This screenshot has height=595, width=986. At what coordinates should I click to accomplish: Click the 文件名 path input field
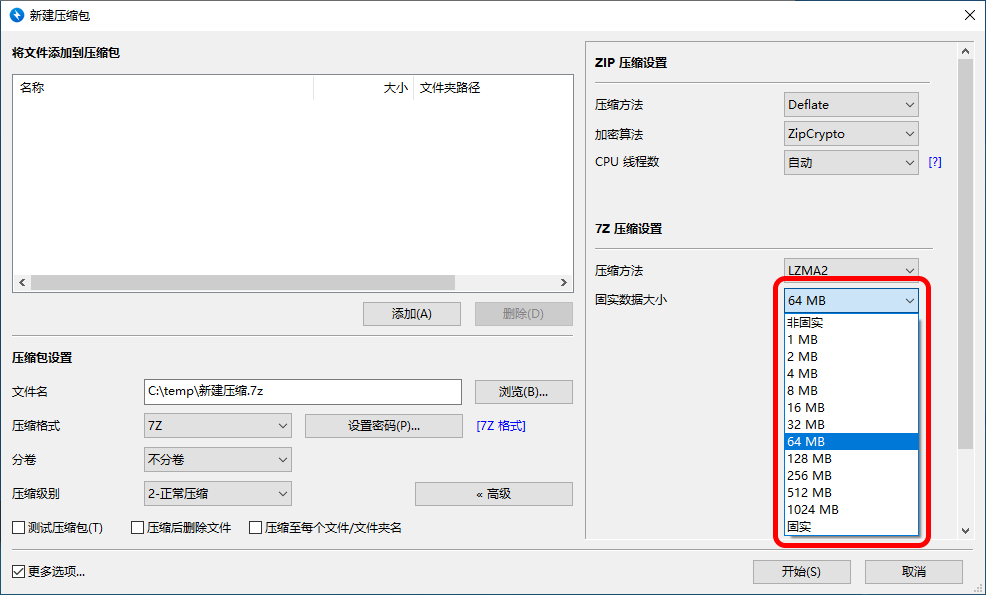(303, 392)
